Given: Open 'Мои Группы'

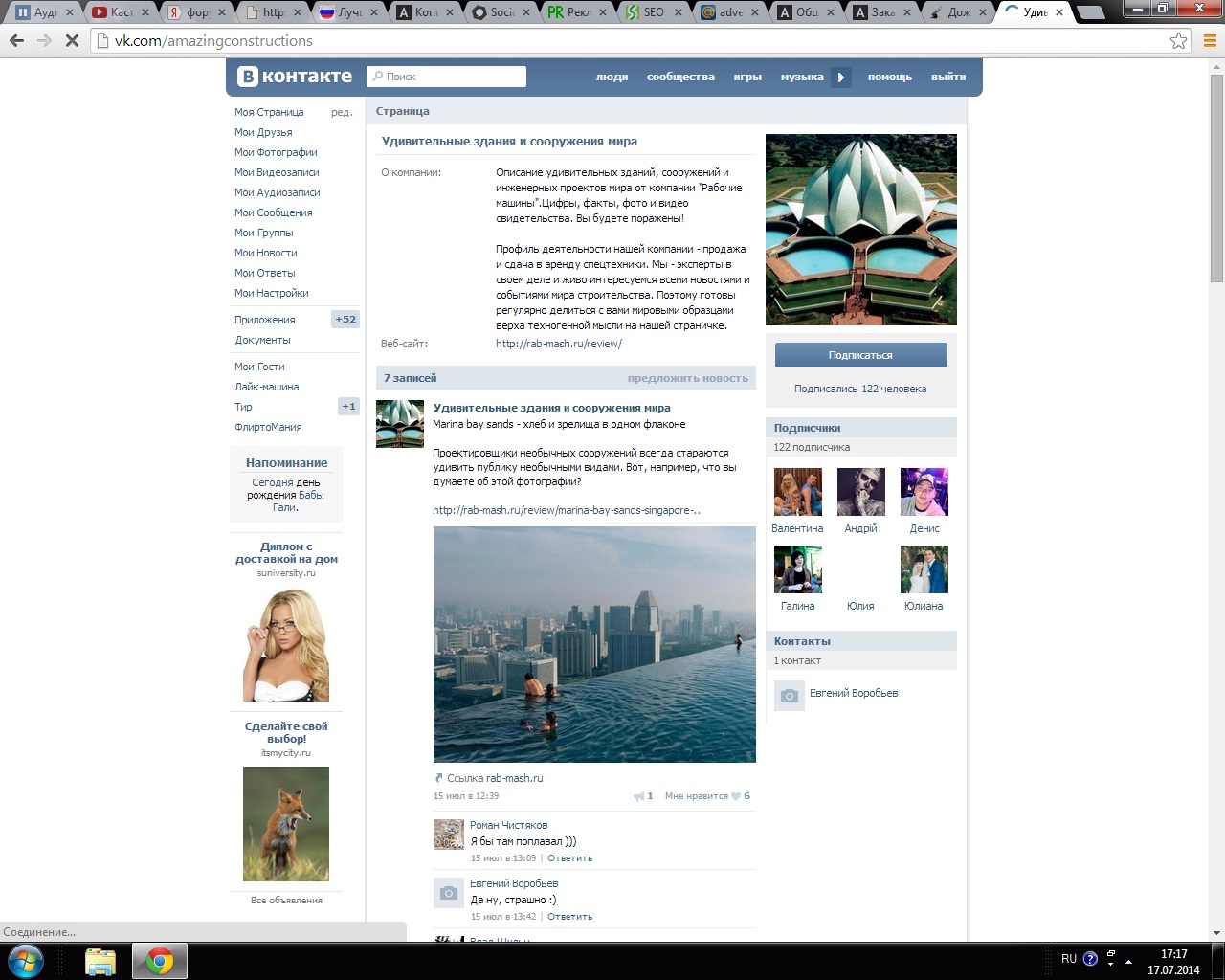Looking at the screenshot, I should (264, 233).
